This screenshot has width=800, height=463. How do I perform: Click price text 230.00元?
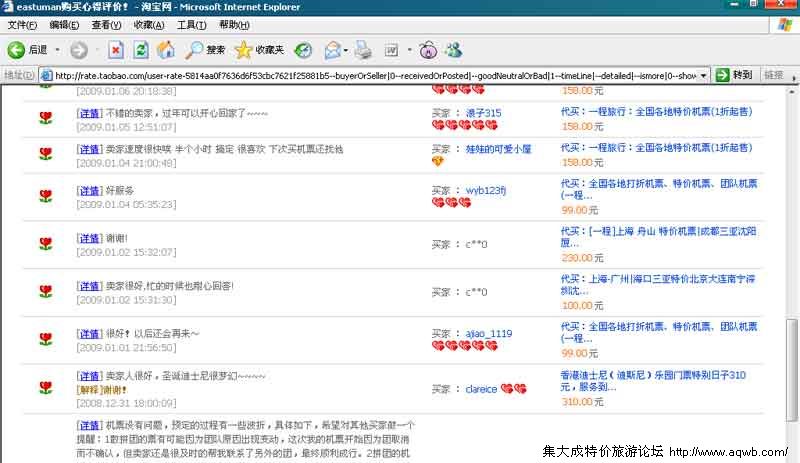(582, 258)
